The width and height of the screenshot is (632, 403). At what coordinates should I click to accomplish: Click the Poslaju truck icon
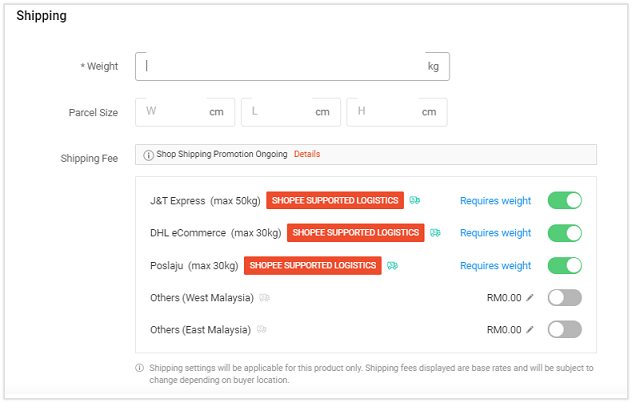click(393, 265)
